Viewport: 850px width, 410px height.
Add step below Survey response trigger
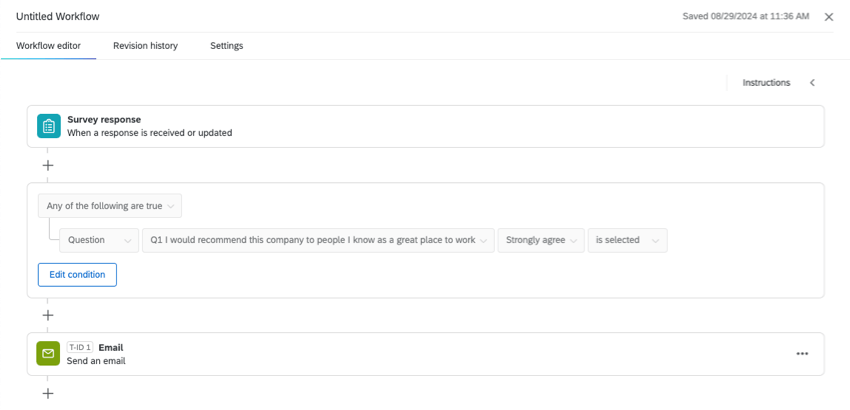pos(48,165)
